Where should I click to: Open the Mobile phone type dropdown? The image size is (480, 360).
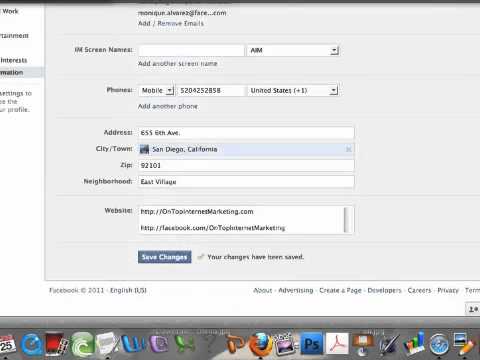coord(156,90)
